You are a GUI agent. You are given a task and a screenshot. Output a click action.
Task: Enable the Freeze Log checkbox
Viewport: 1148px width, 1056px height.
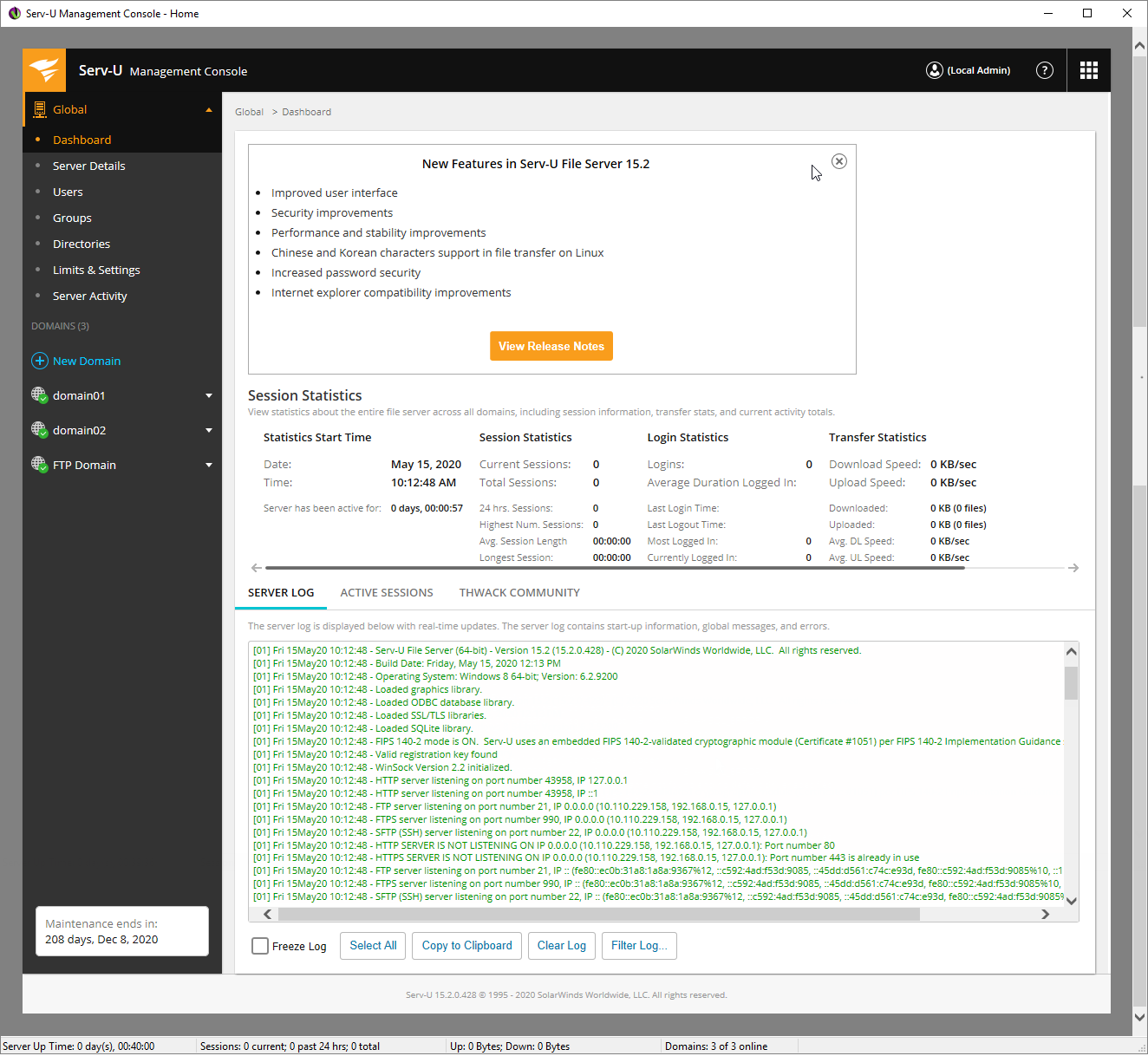[x=260, y=946]
